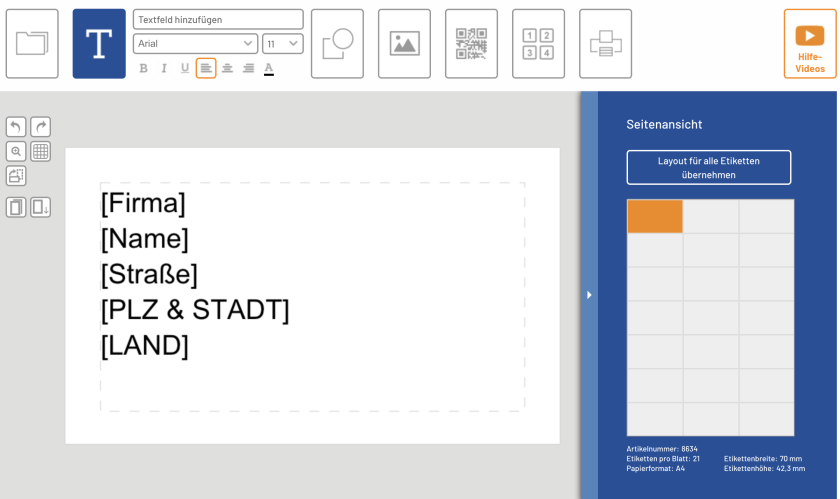Open the Hilfe-Videos button
This screenshot has width=840, height=499.
[x=809, y=43]
